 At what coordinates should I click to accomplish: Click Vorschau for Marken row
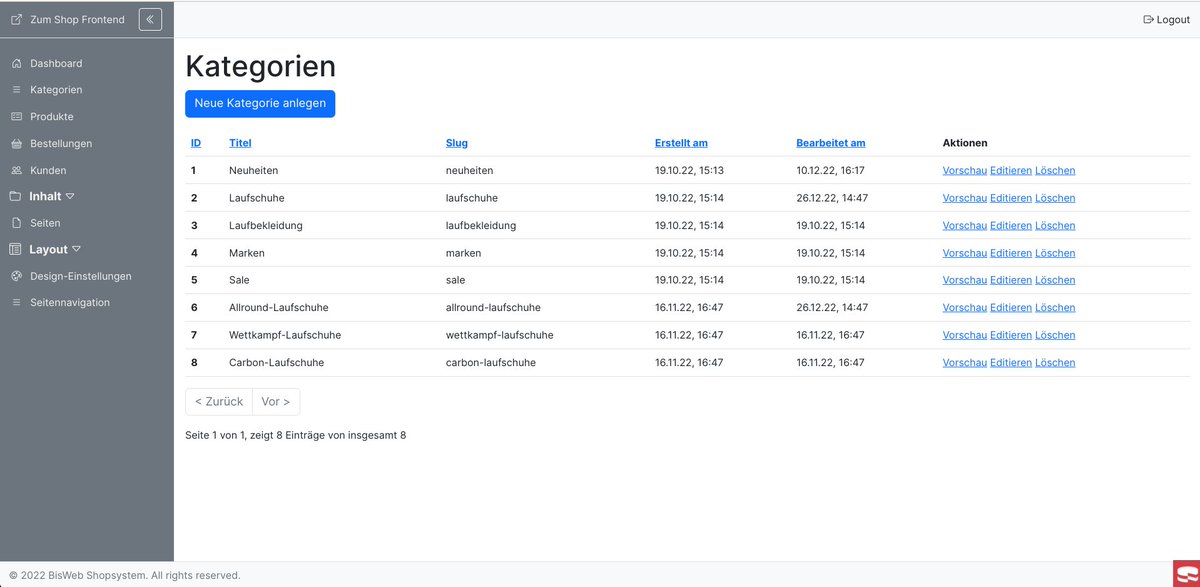click(x=965, y=253)
